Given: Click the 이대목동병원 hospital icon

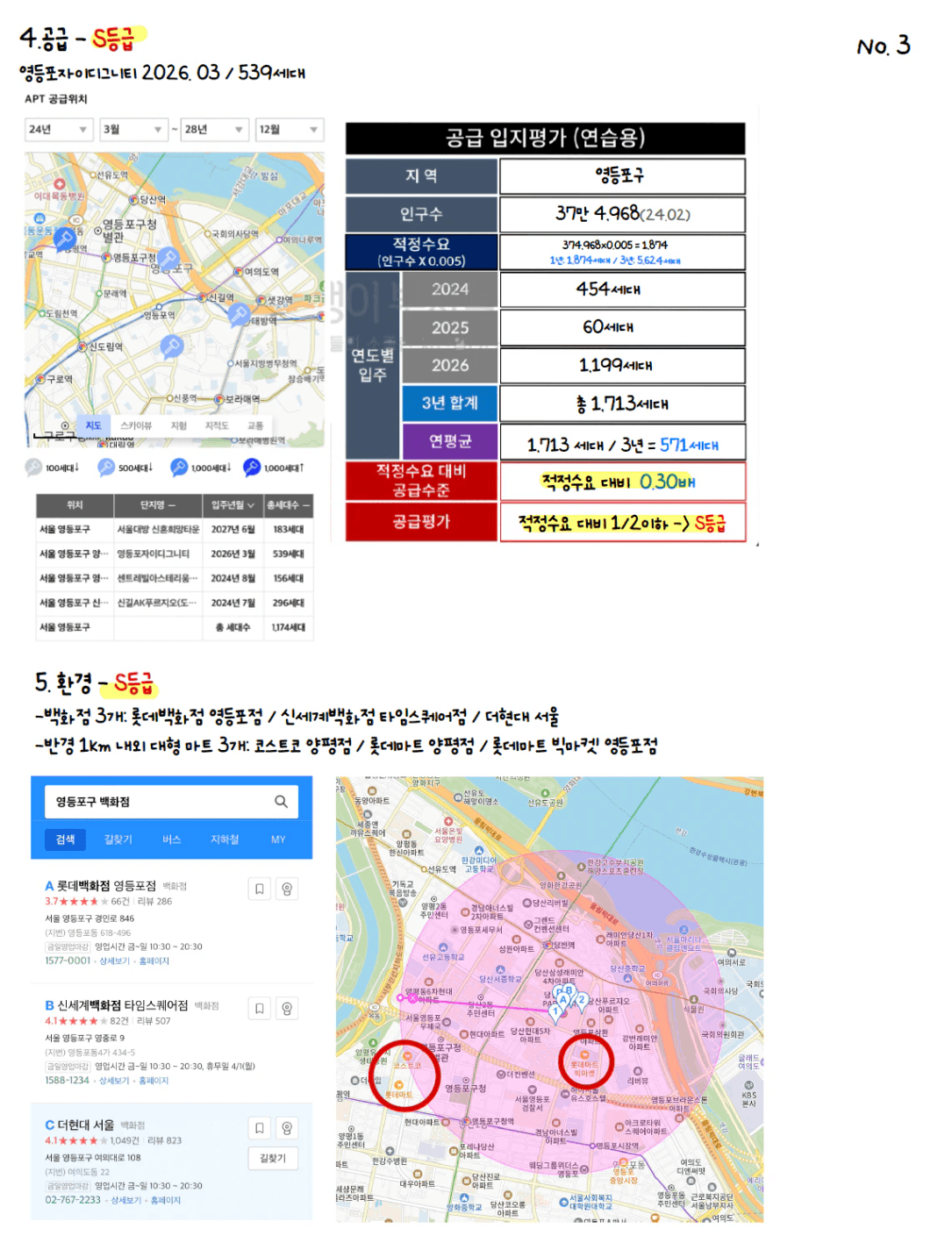Looking at the screenshot, I should (x=60, y=184).
